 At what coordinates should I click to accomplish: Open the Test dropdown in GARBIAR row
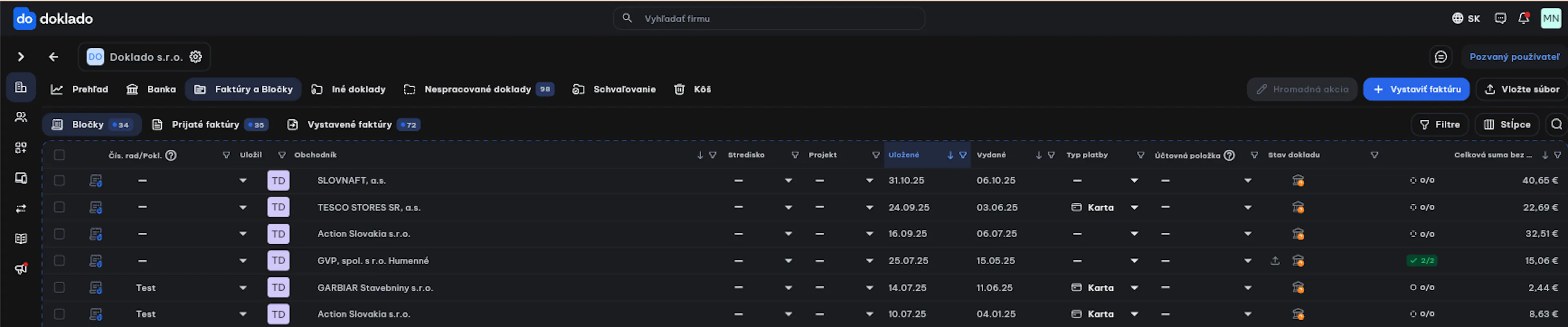[243, 287]
